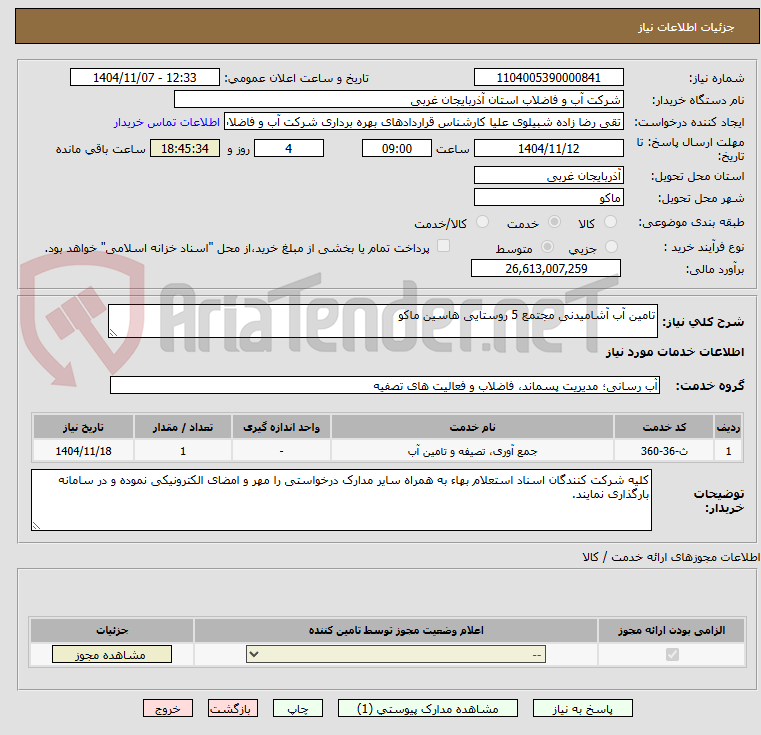The image size is (761, 735).
Task: Open the اطلاعات تماس خریدار link
Action: [167, 122]
